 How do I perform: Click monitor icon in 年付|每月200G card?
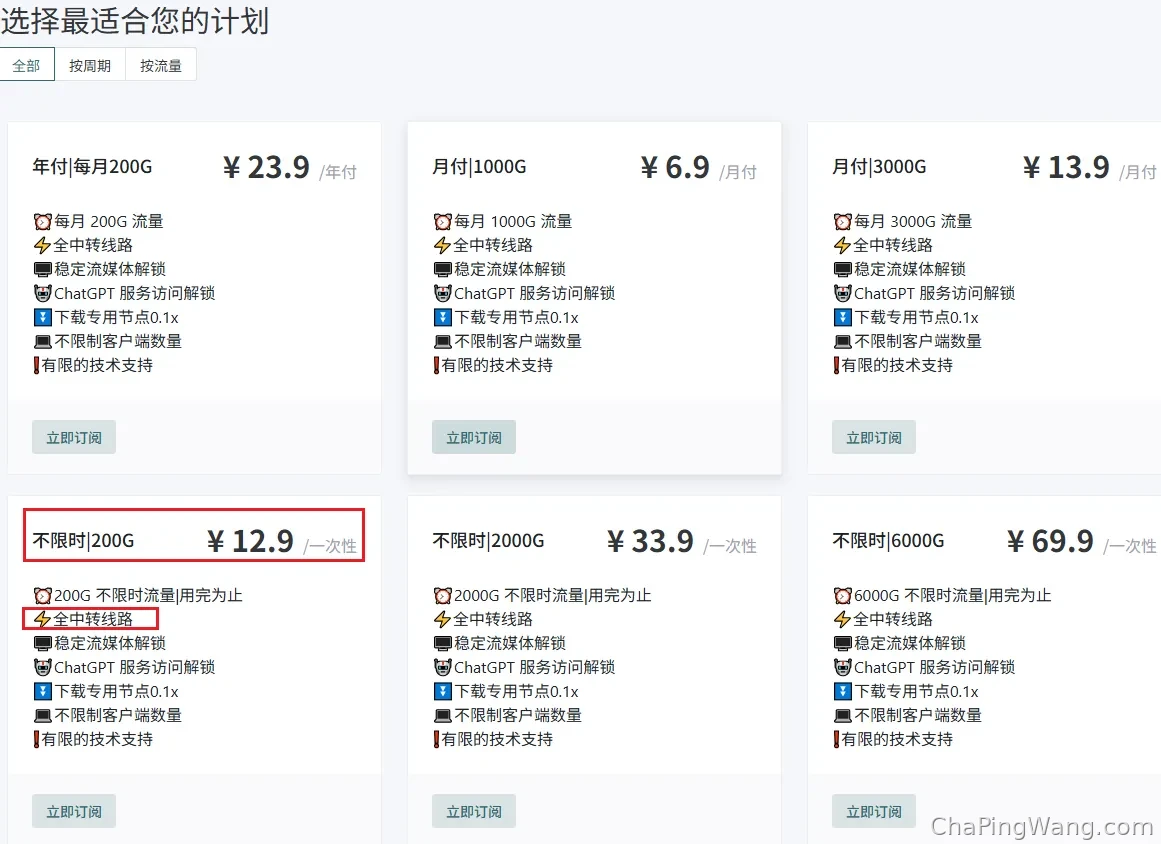click(43, 269)
